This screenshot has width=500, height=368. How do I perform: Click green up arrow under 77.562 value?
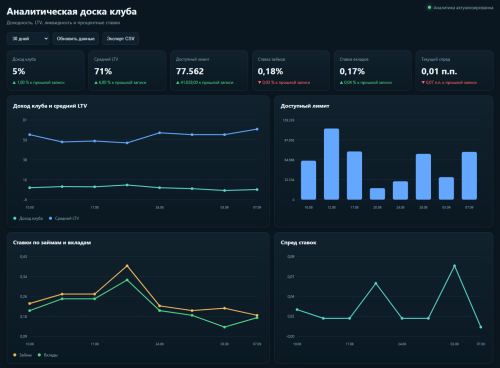[x=178, y=82]
